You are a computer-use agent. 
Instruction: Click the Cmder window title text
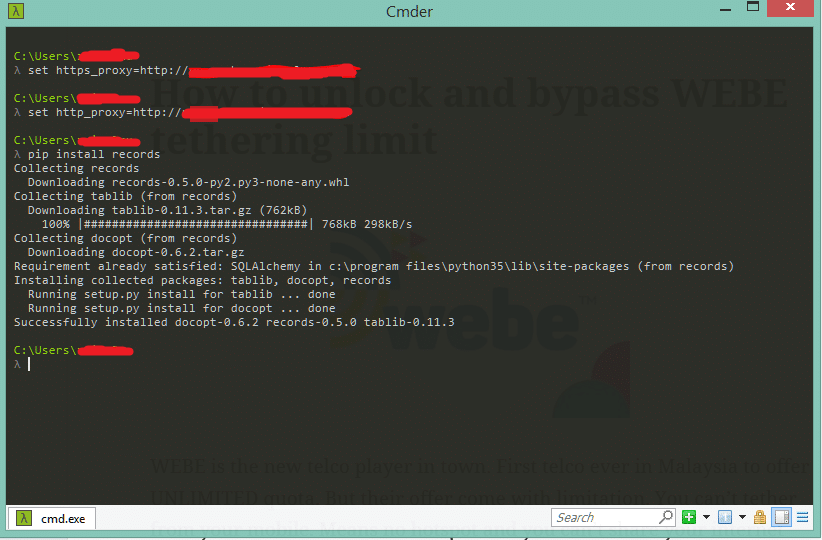point(409,12)
